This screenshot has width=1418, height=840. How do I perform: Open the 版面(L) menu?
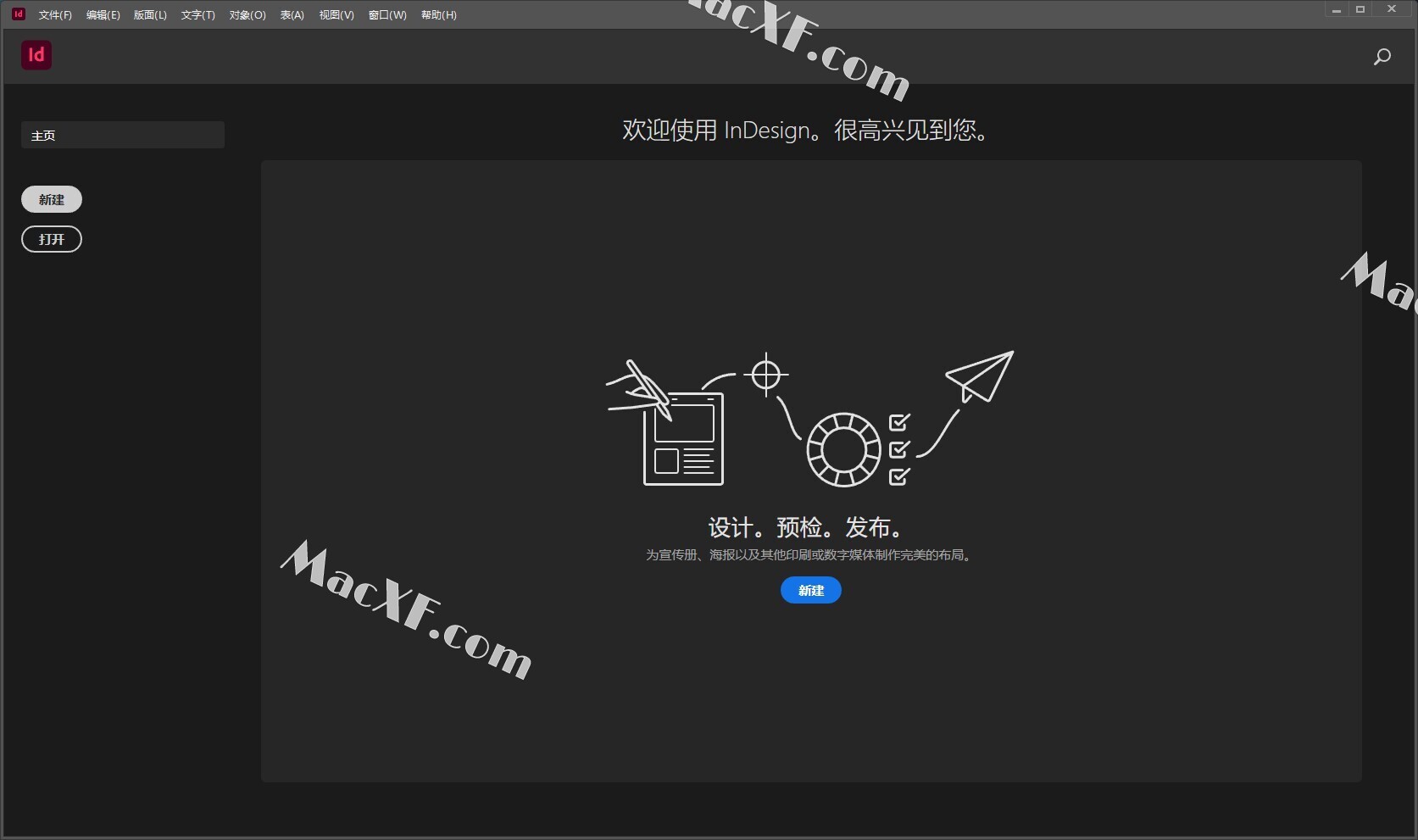150,14
